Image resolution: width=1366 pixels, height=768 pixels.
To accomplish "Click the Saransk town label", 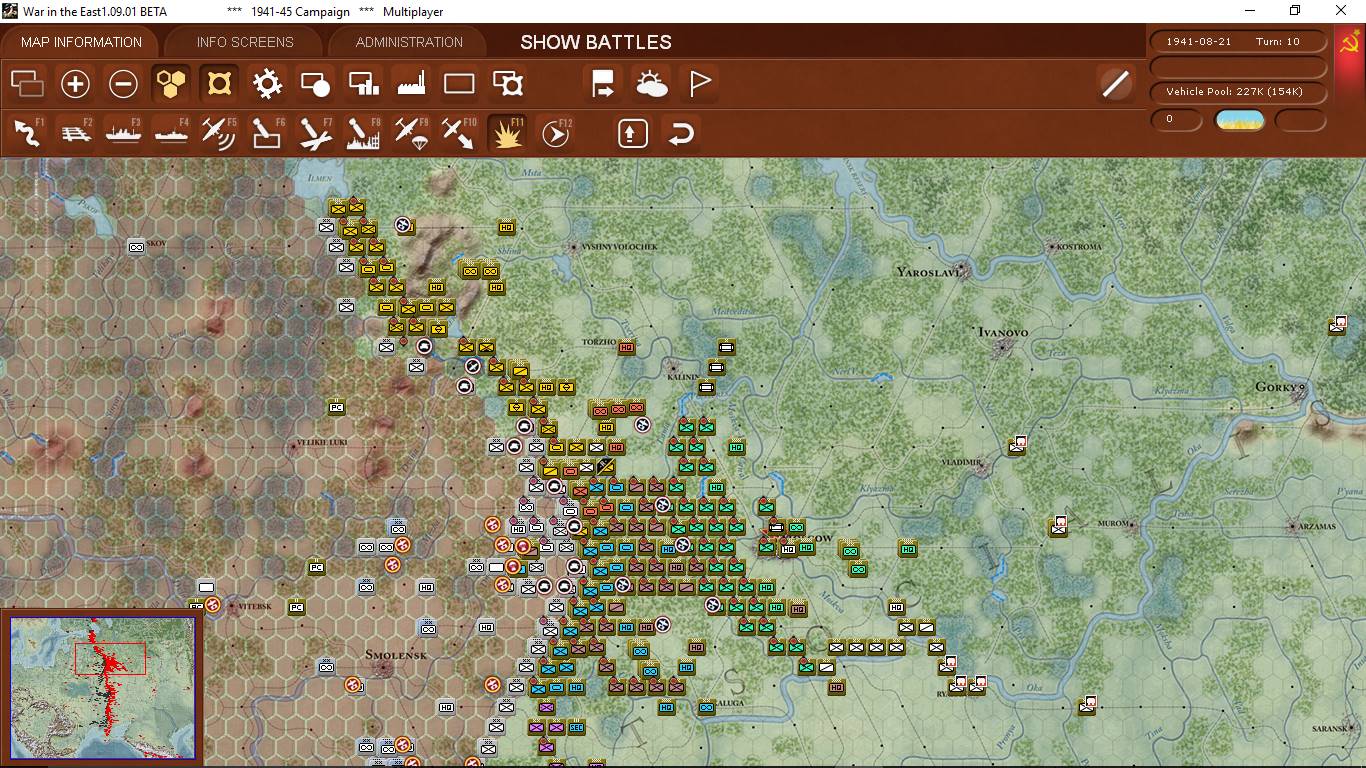I will pyautogui.click(x=1329, y=730).
